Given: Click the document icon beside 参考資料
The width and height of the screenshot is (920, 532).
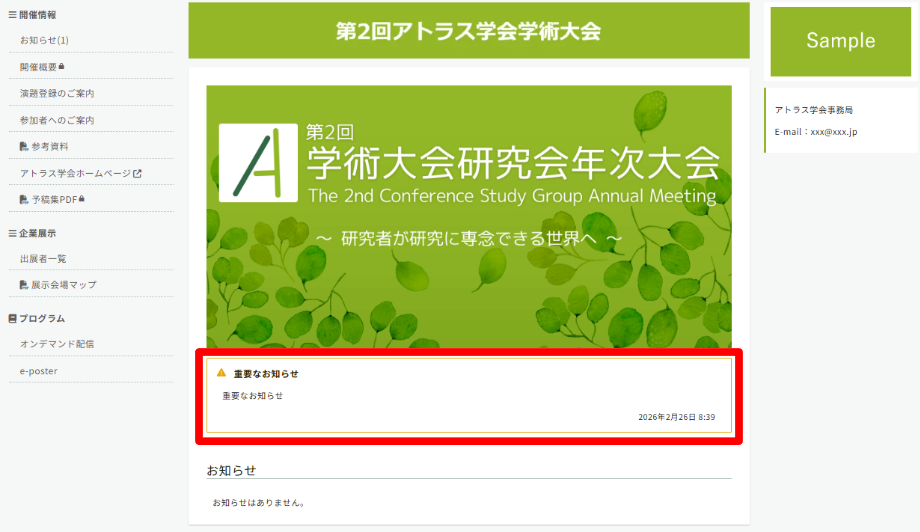Looking at the screenshot, I should pyautogui.click(x=24, y=146).
